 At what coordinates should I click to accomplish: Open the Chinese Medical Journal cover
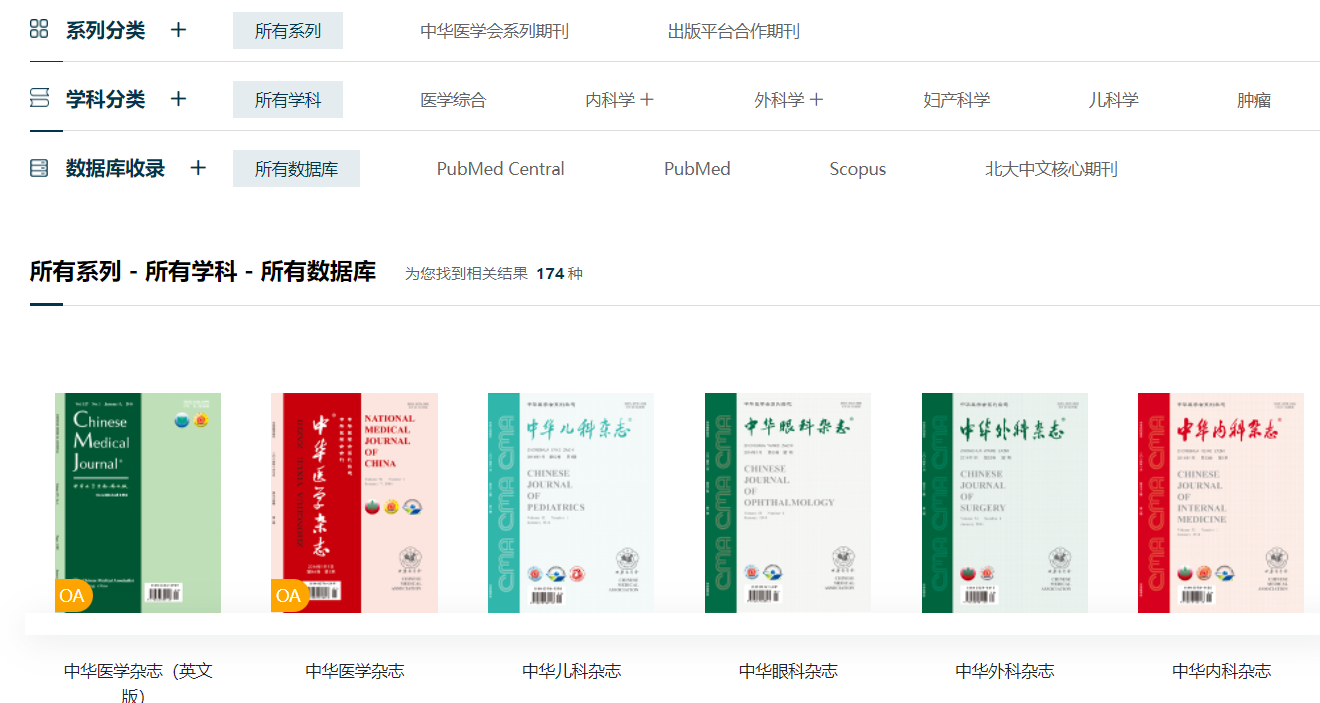pyautogui.click(x=138, y=503)
